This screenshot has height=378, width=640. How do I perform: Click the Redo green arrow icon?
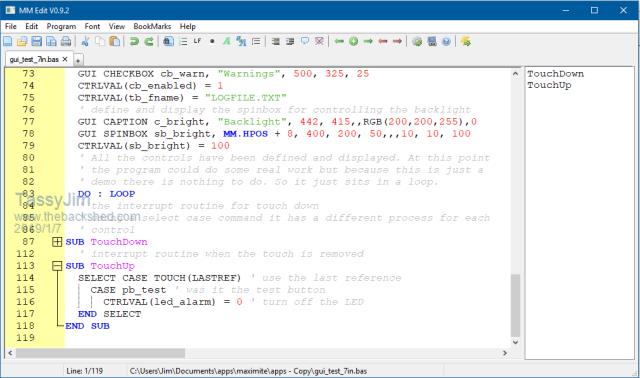click(149, 41)
